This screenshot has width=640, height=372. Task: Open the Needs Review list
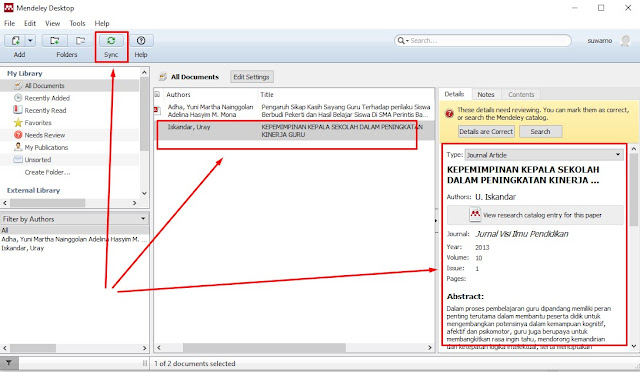[x=44, y=135]
